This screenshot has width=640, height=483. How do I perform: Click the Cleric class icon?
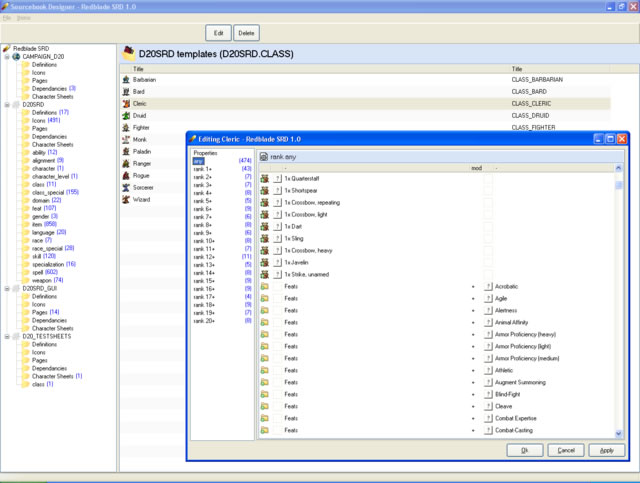pyautogui.click(x=126, y=104)
